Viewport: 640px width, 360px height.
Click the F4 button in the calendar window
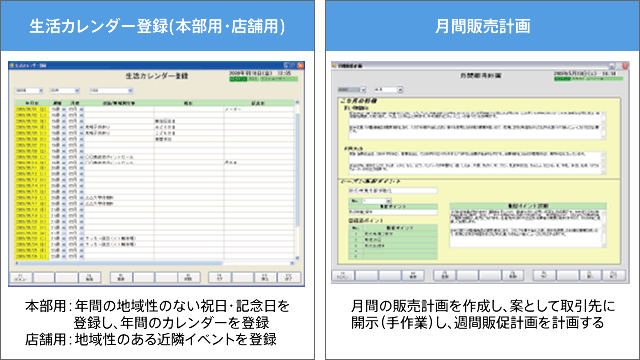click(89, 278)
